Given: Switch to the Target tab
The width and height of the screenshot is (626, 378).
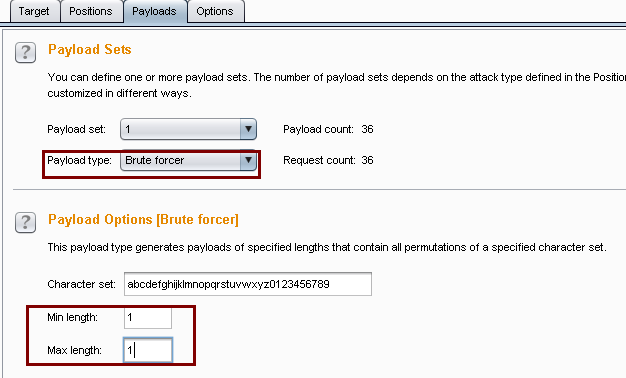Looking at the screenshot, I should pyautogui.click(x=34, y=12).
